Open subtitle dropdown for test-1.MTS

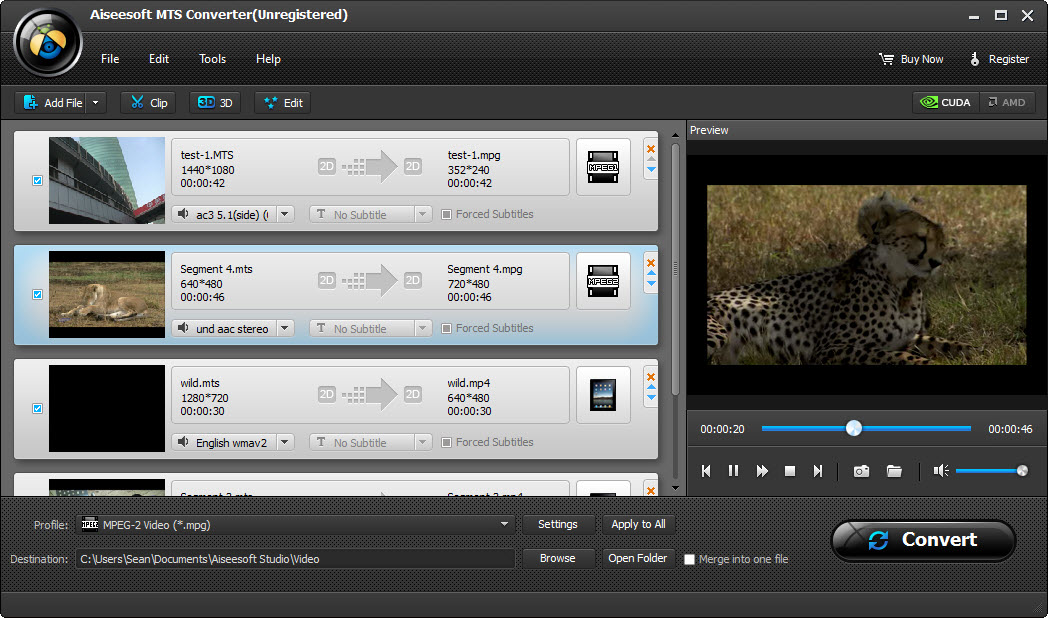point(422,214)
